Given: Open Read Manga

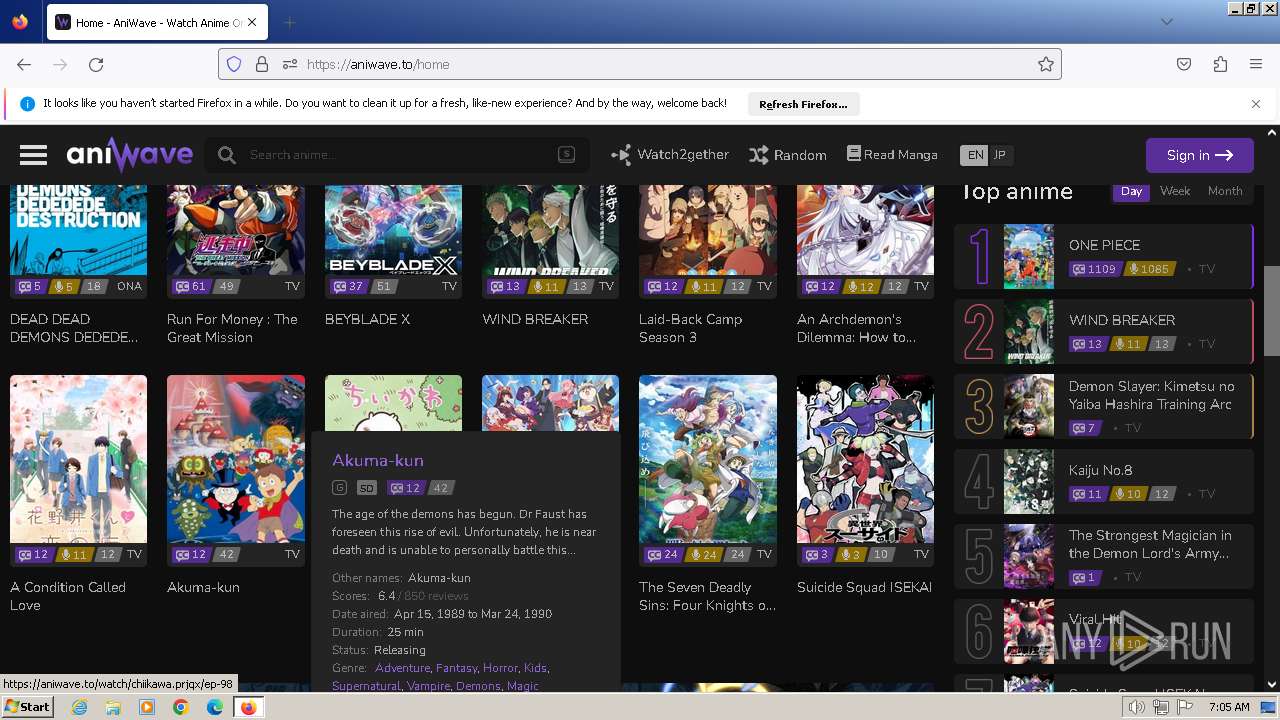Looking at the screenshot, I should [x=892, y=154].
